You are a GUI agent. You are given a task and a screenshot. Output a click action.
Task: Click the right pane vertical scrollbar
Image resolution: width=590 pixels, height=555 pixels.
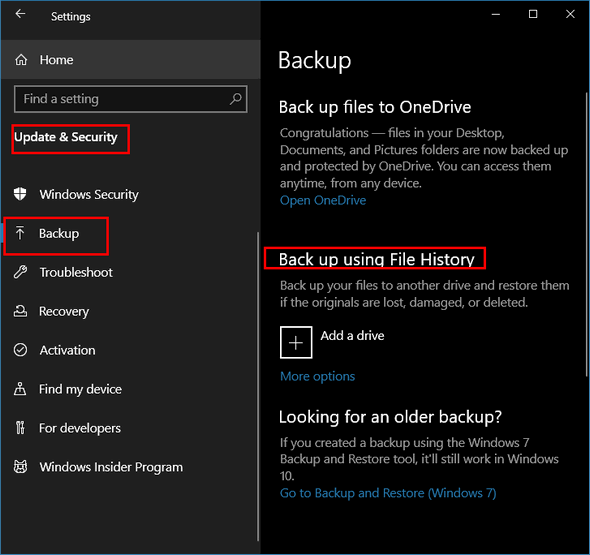coord(587,234)
